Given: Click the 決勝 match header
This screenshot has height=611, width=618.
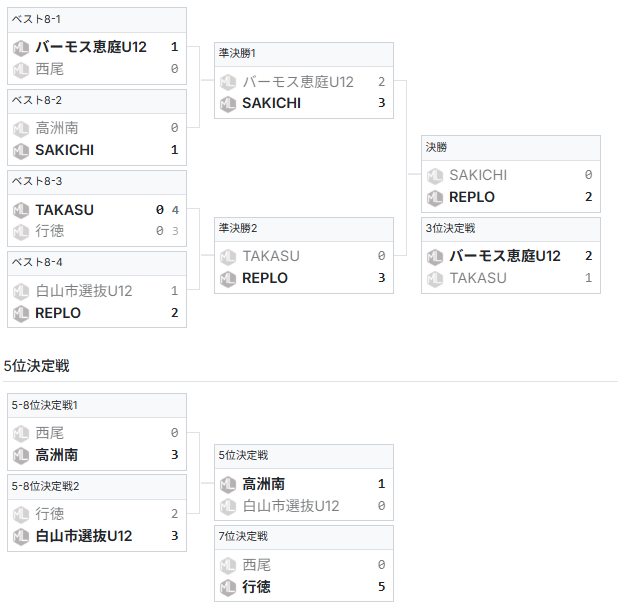Looking at the screenshot, I should coord(436,147).
